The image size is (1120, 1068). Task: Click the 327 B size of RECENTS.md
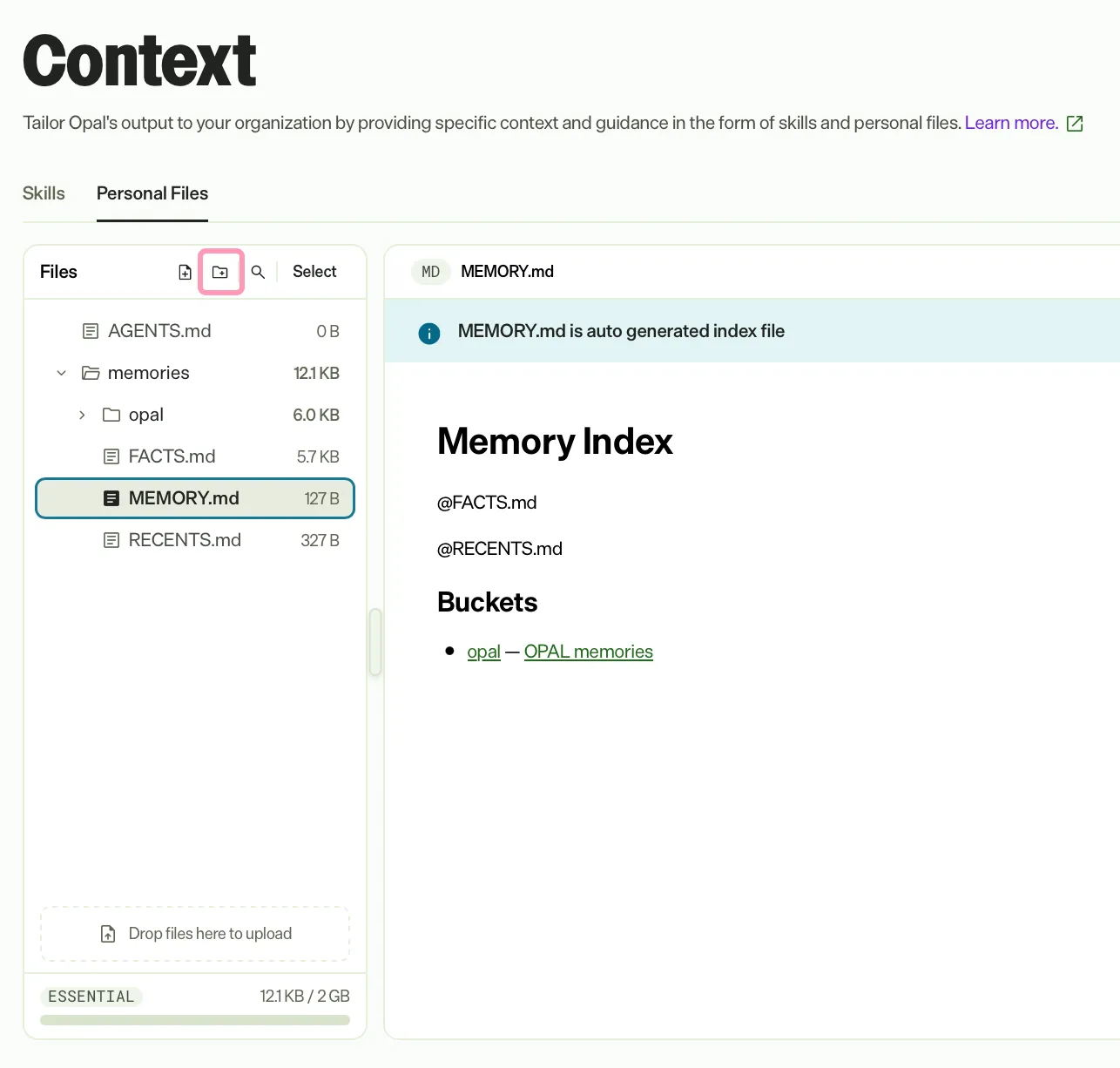(x=320, y=540)
